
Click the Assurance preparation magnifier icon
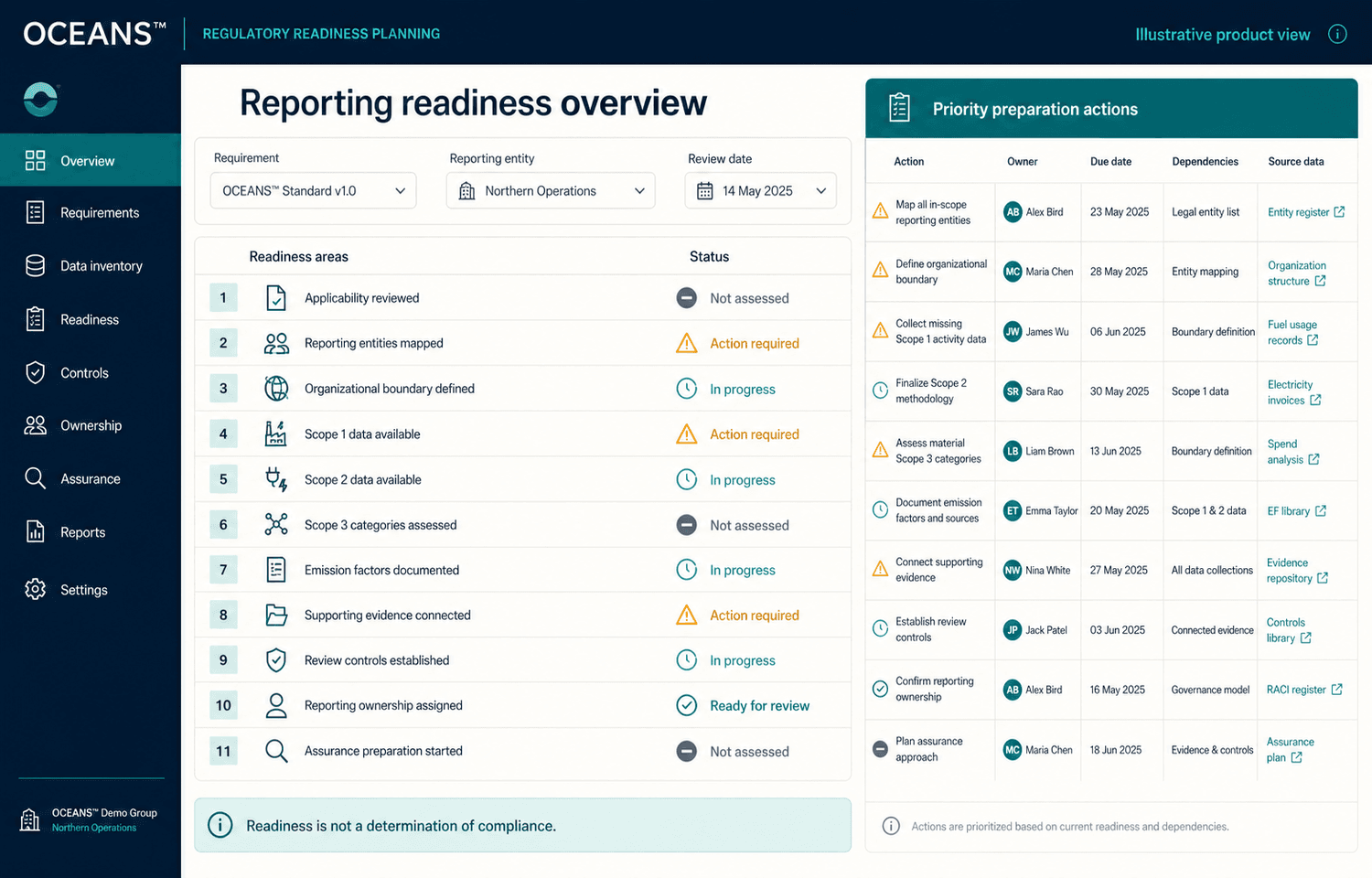pos(276,751)
